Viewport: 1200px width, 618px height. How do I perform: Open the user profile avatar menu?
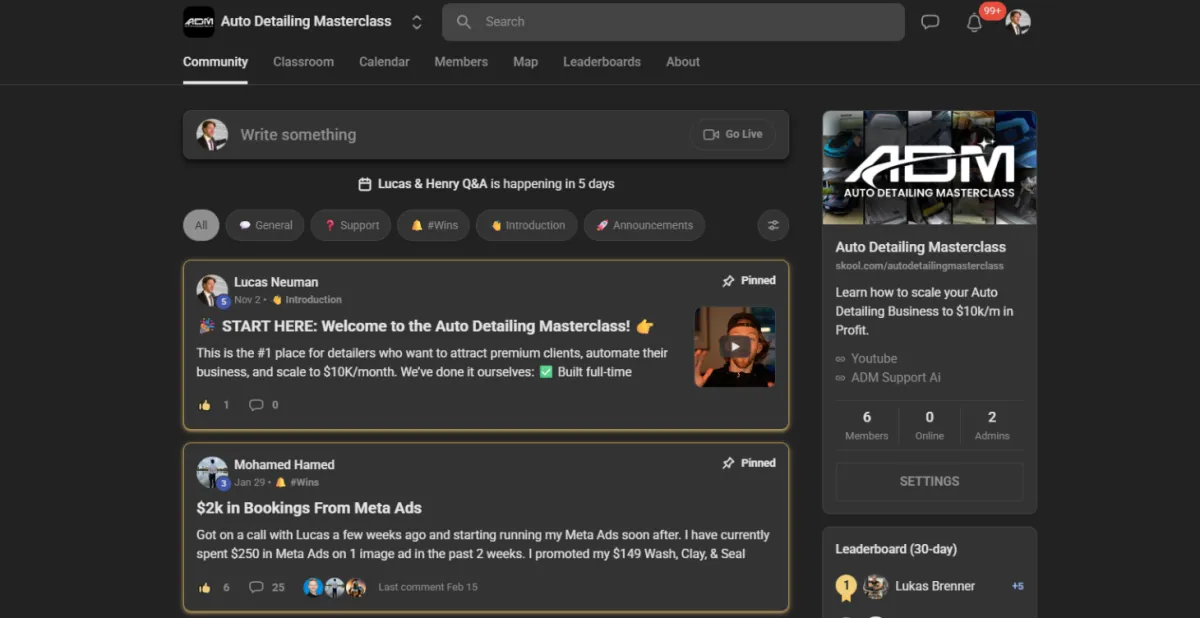pos(1018,22)
